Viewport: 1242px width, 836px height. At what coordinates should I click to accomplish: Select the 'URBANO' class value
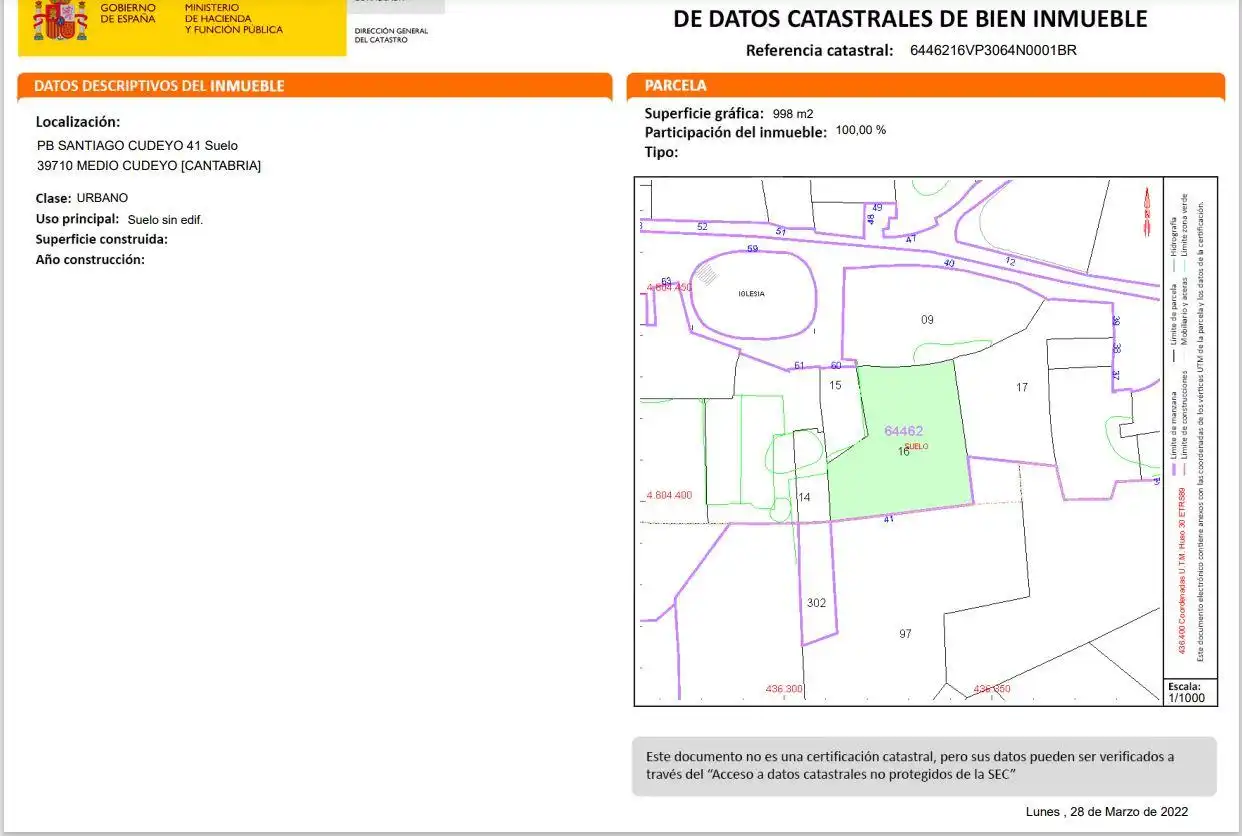point(102,198)
